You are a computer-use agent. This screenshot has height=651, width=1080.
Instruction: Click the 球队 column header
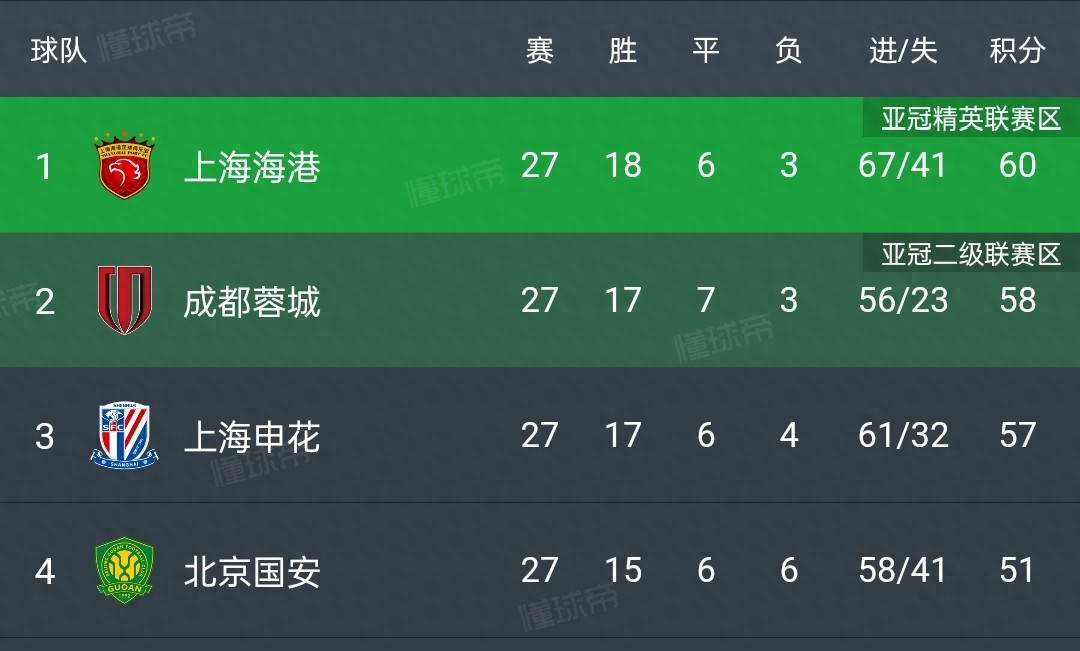[59, 50]
